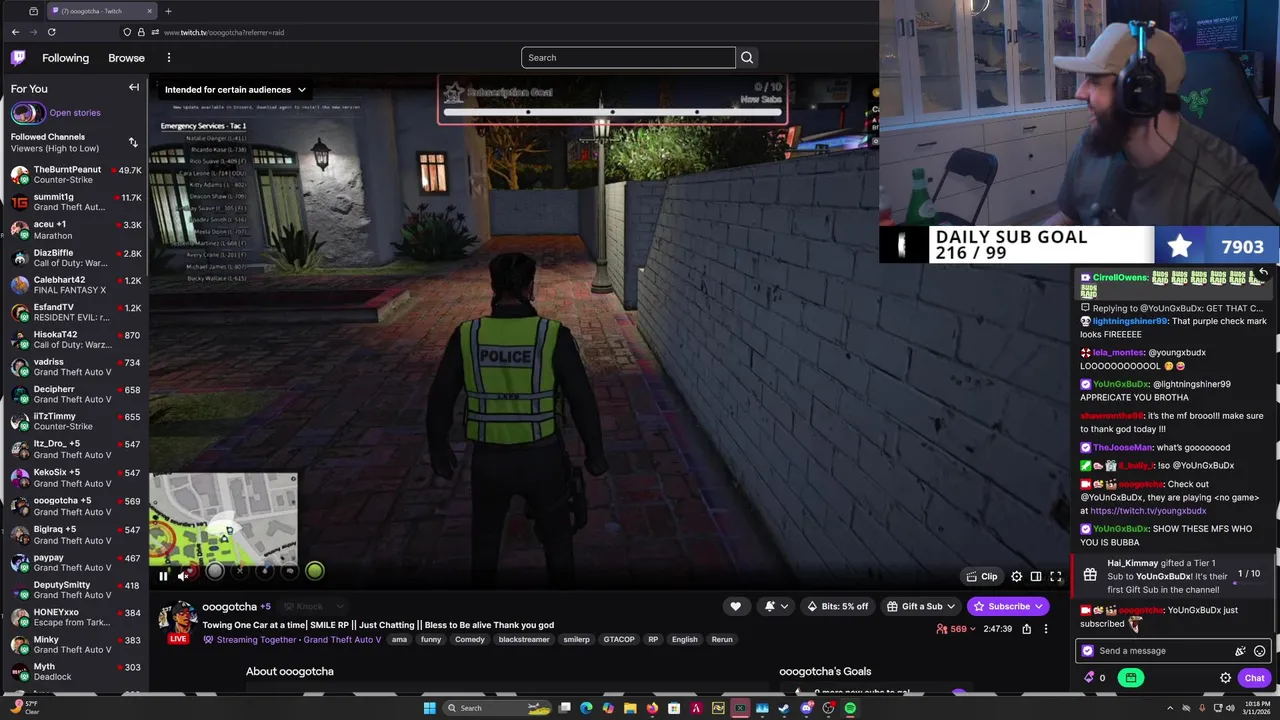
Task: Click the browser address bar URL
Action: [x=224, y=32]
